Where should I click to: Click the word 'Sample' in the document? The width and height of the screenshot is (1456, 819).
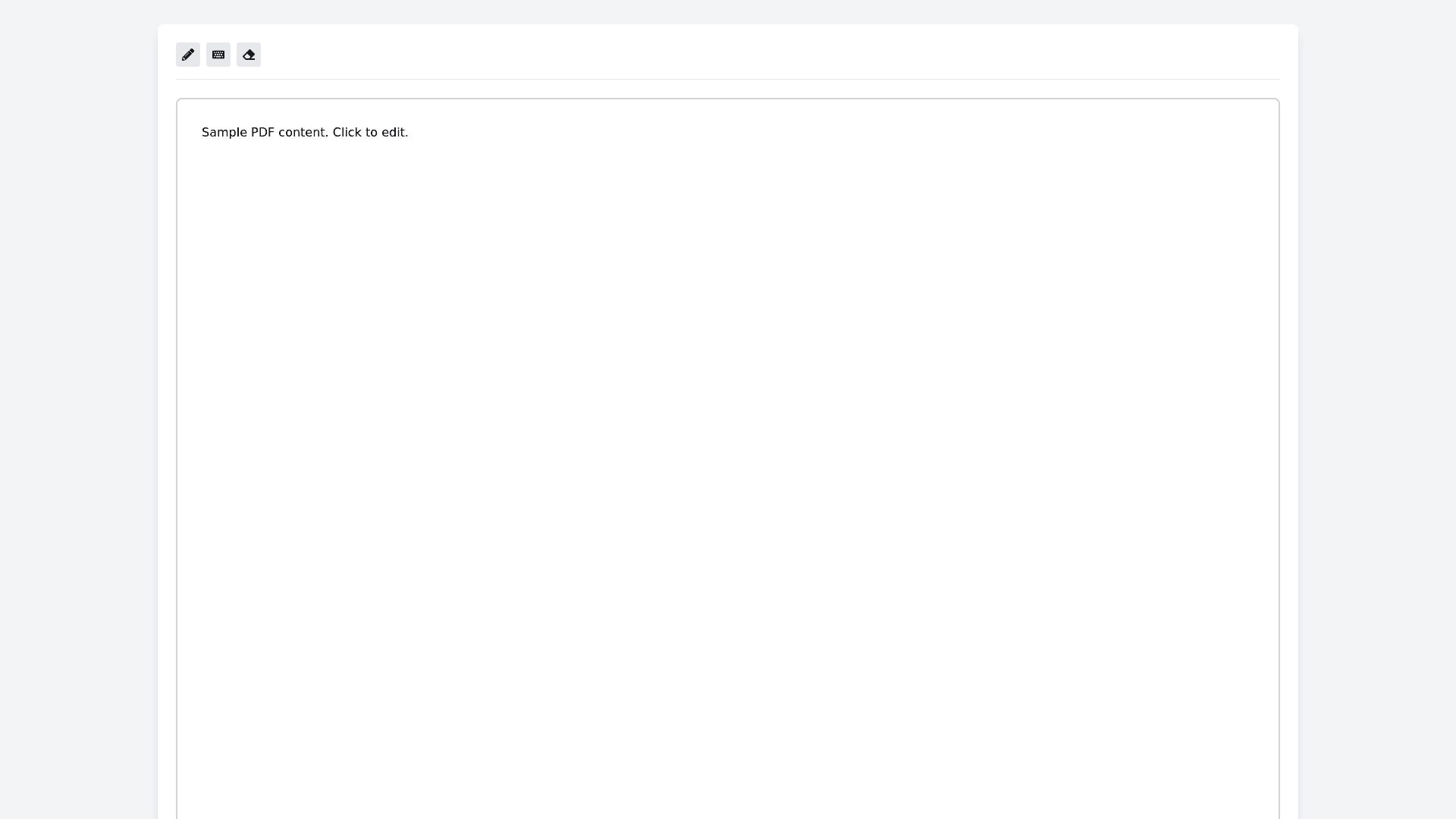tap(224, 133)
